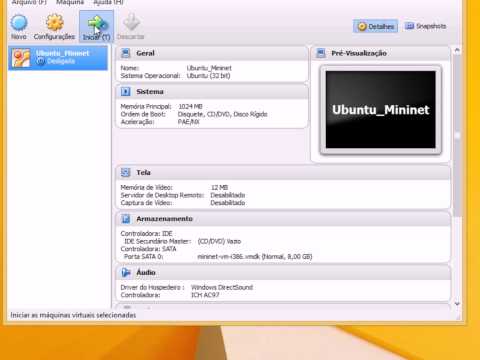Click details scrollbar up arrow
Viewport: 480px width, 360px height.
pos(457,50)
